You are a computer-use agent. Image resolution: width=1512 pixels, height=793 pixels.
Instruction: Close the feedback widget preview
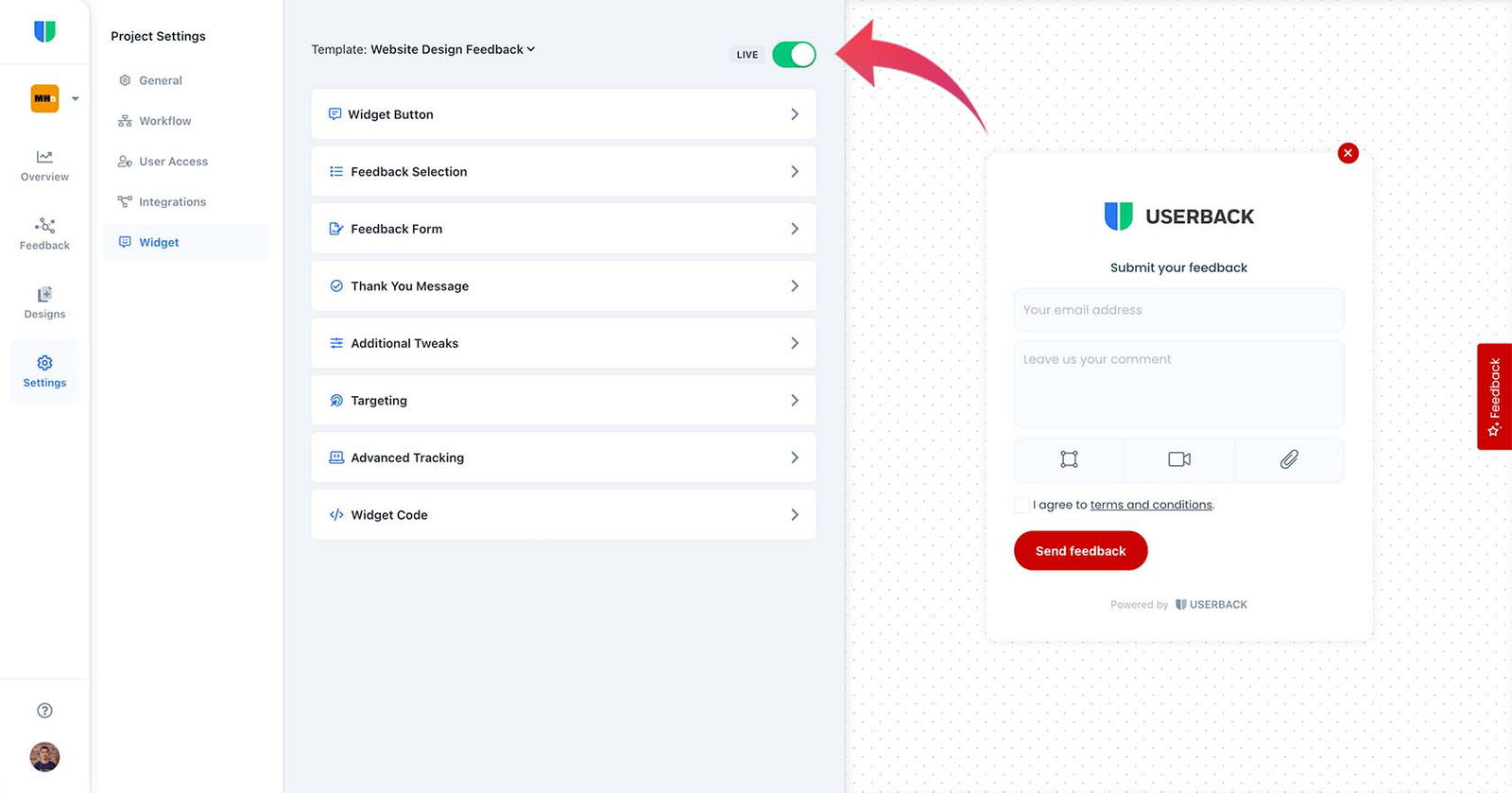(x=1349, y=153)
